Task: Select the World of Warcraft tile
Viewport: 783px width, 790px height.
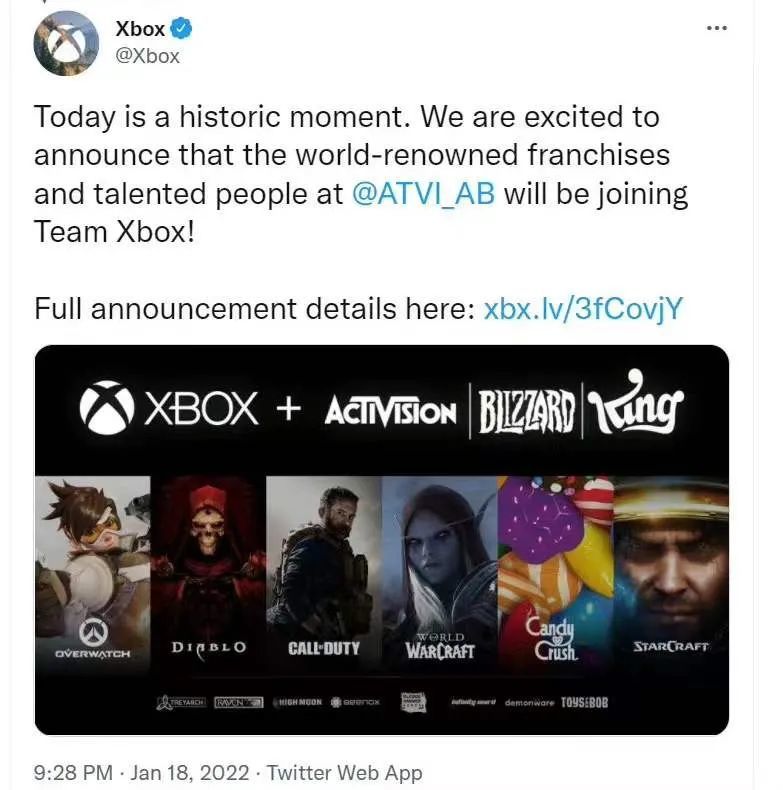Action: point(439,573)
